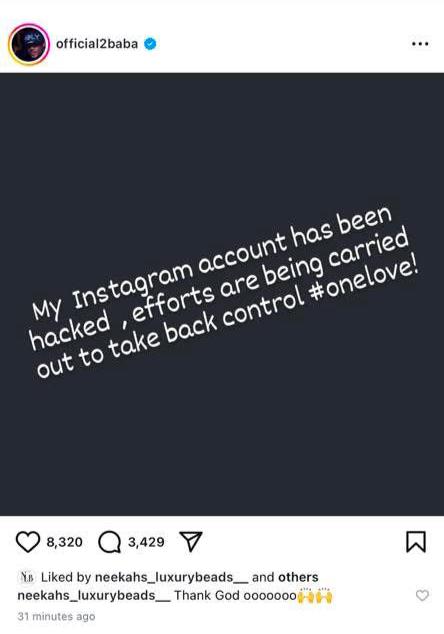
Task: View others who liked the post
Action: tap(298, 577)
